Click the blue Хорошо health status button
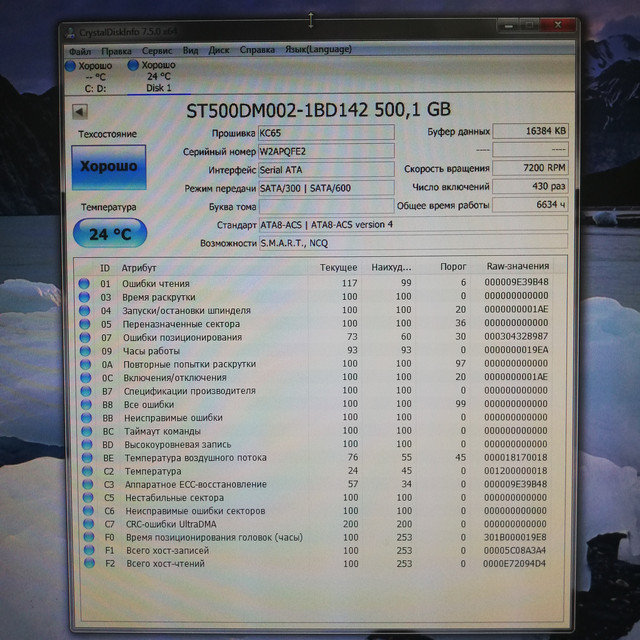This screenshot has height=640, width=640. 109,167
